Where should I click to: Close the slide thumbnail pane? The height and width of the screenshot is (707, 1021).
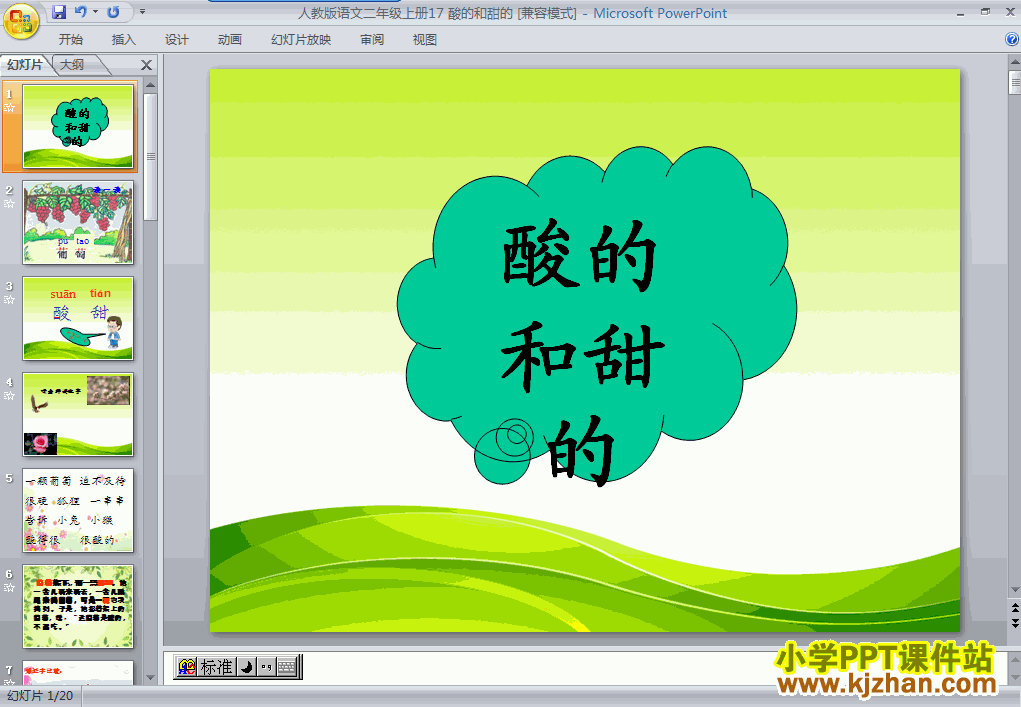click(x=147, y=65)
